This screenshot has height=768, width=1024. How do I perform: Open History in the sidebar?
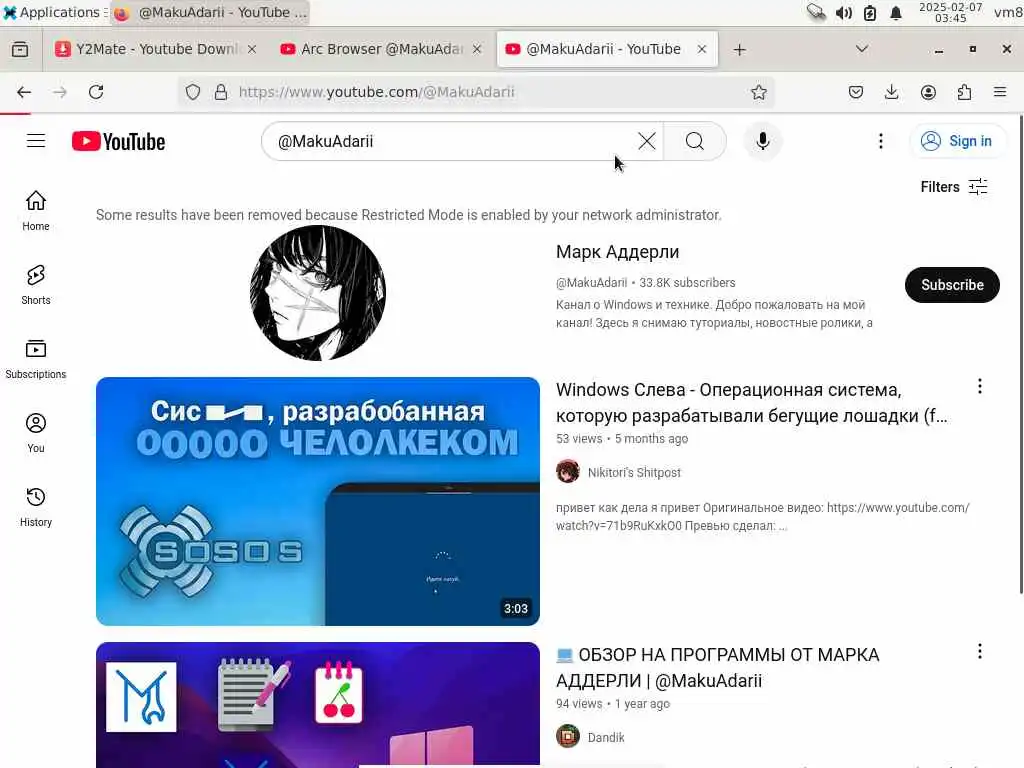point(36,507)
